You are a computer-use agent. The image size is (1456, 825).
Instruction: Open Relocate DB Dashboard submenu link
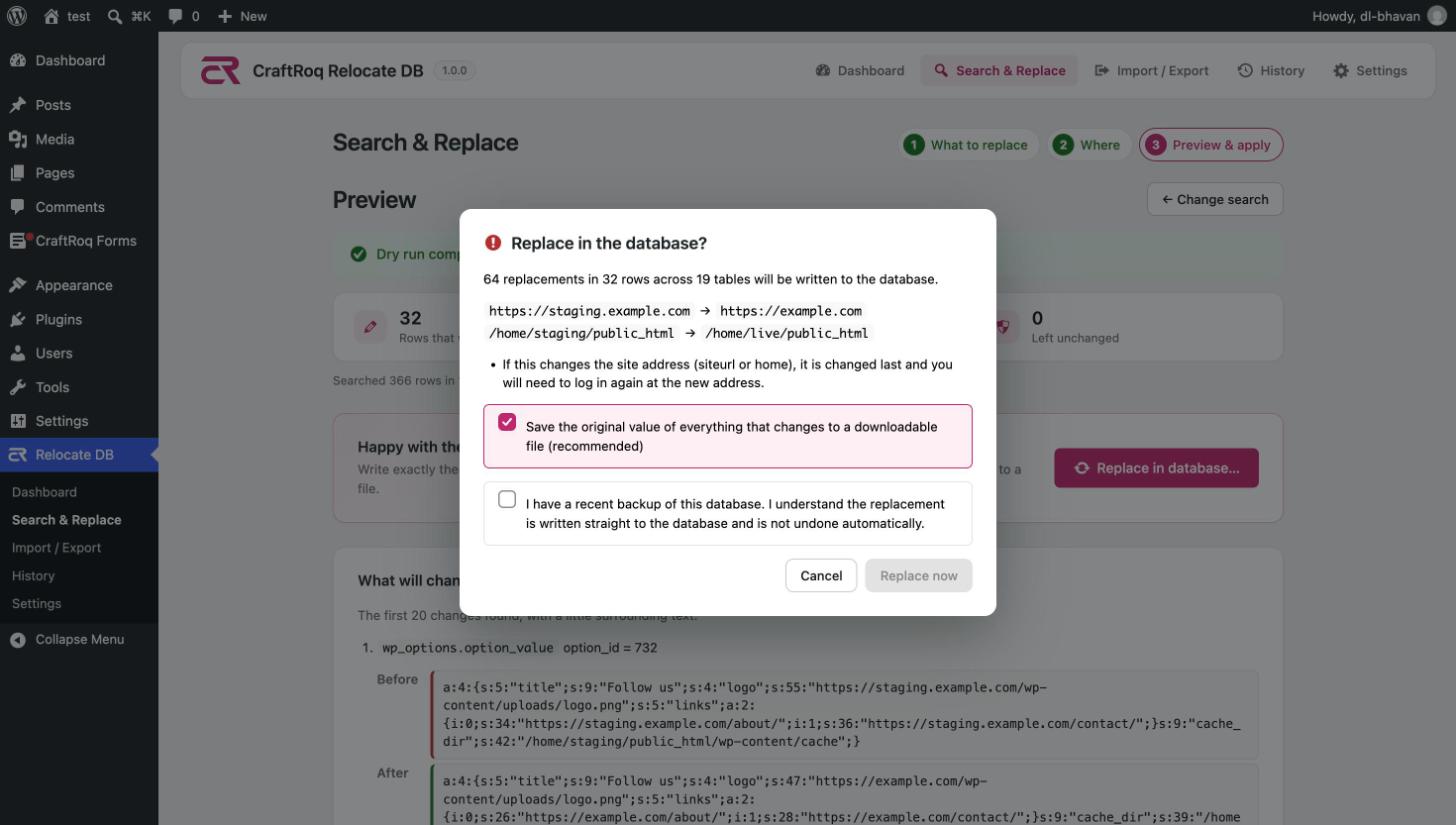coord(44,492)
